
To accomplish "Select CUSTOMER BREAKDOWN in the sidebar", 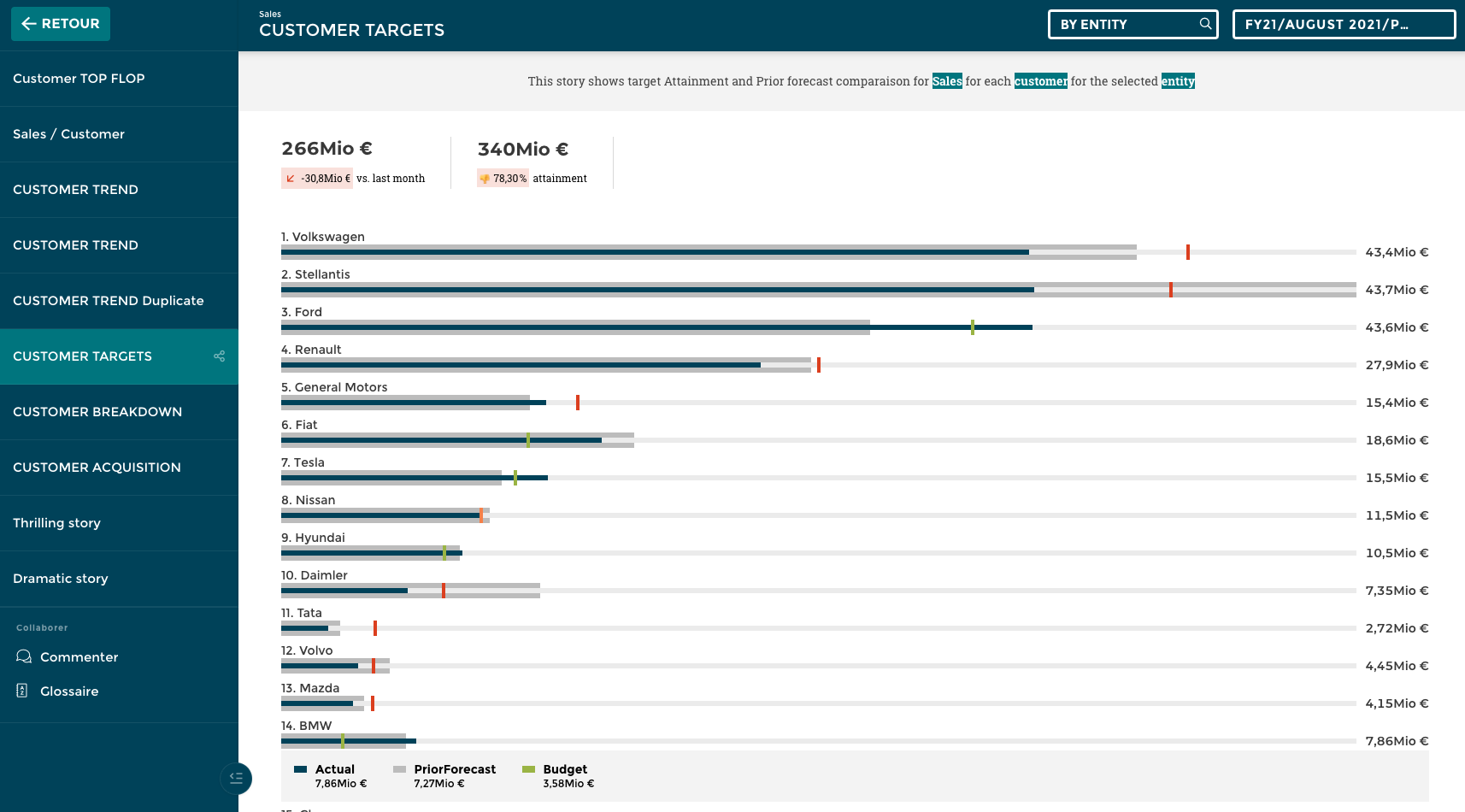I will (97, 412).
